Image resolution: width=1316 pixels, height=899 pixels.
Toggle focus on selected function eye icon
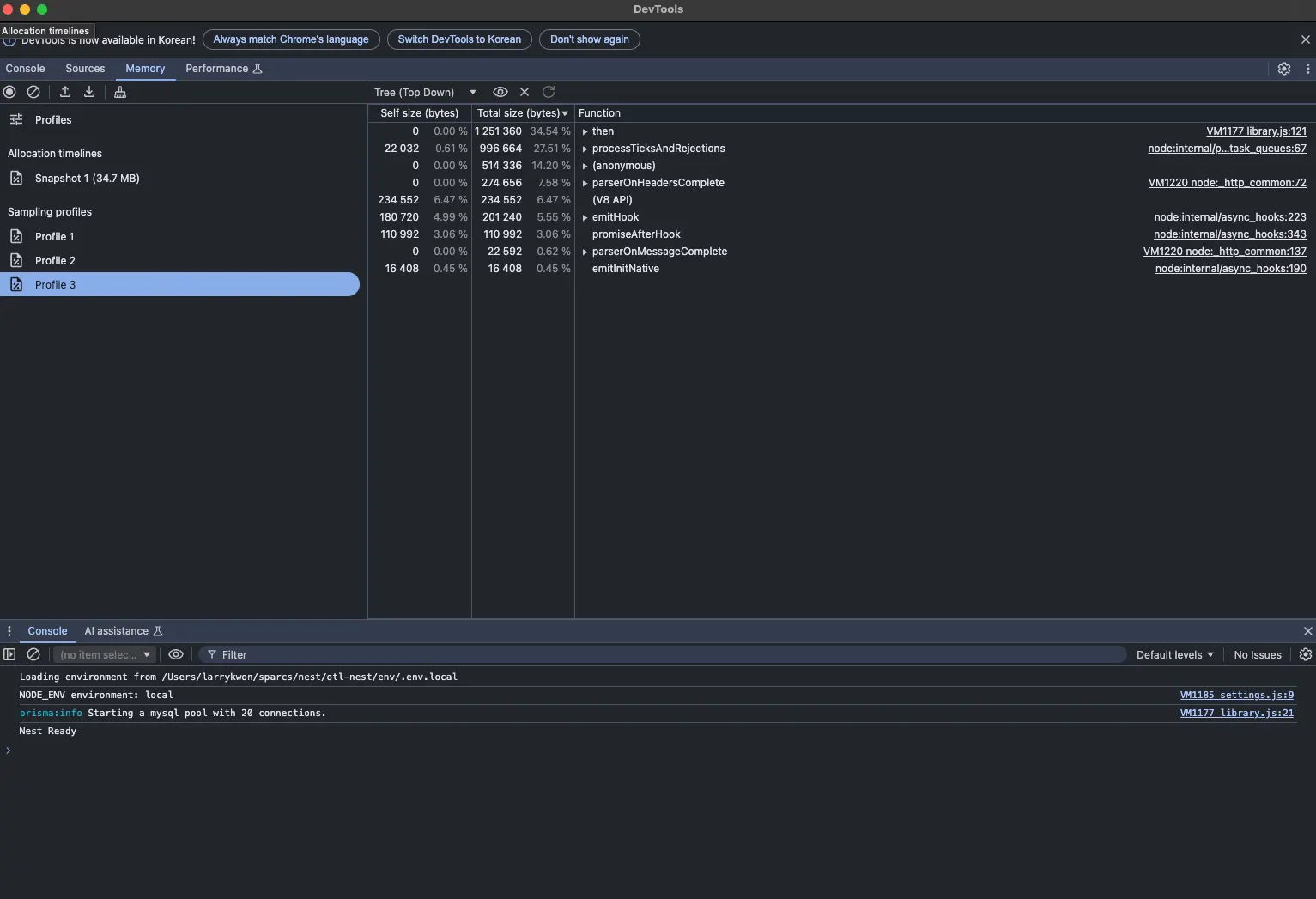[x=500, y=92]
